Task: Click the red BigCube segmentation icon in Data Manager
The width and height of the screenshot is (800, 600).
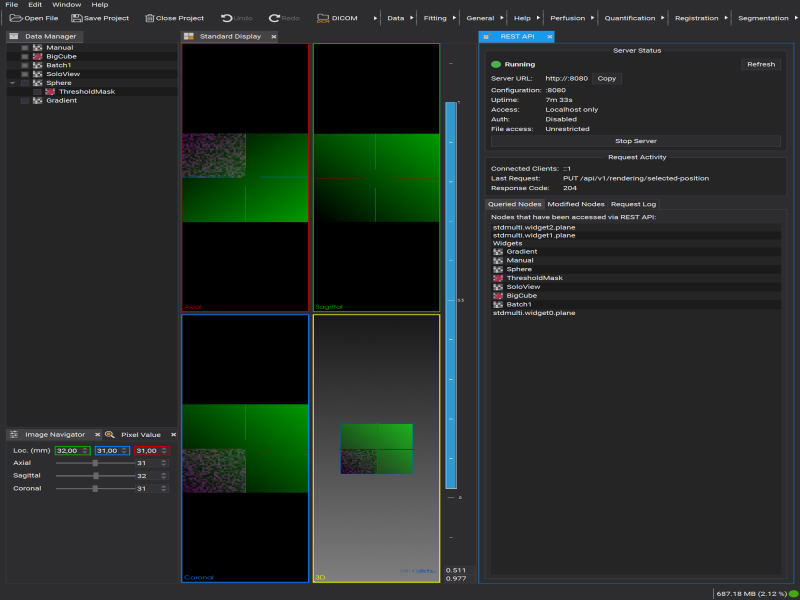Action: pyautogui.click(x=37, y=56)
